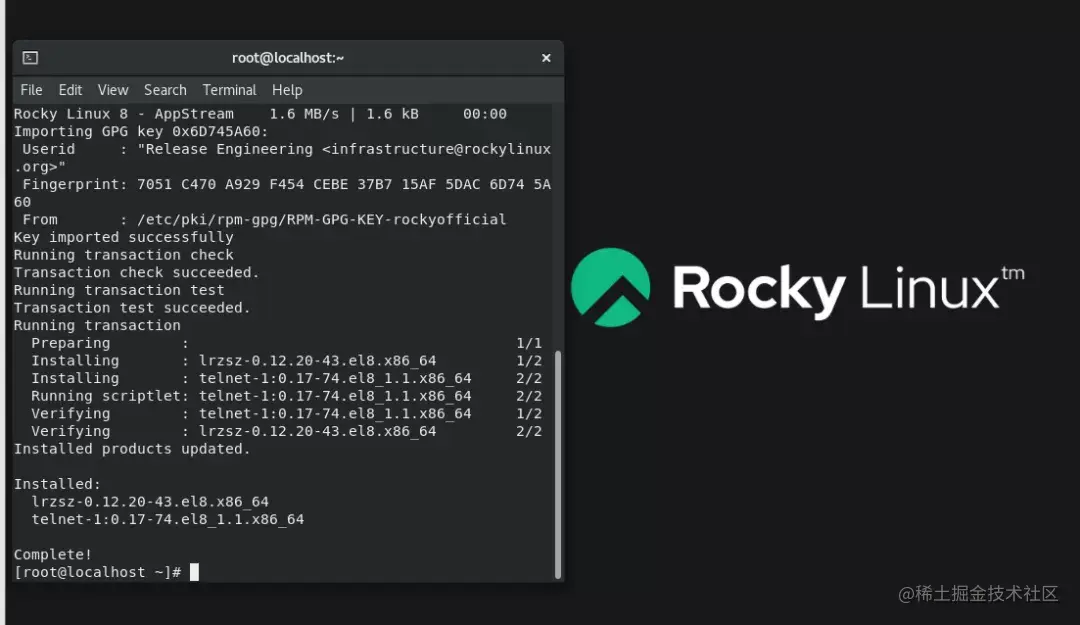1080x625 pixels.
Task: Open the Terminal menu
Action: pos(229,90)
